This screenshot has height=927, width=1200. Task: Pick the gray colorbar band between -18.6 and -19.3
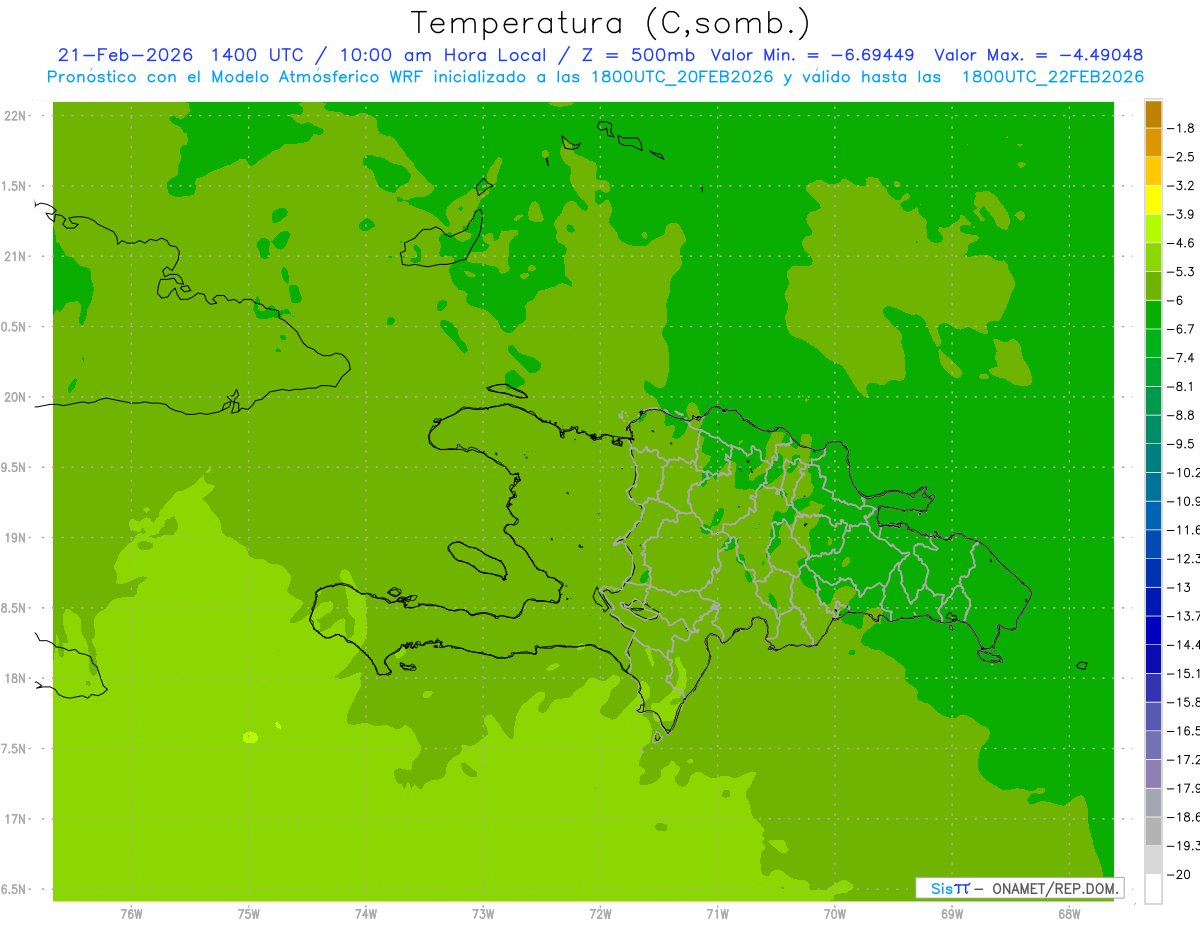point(1153,831)
